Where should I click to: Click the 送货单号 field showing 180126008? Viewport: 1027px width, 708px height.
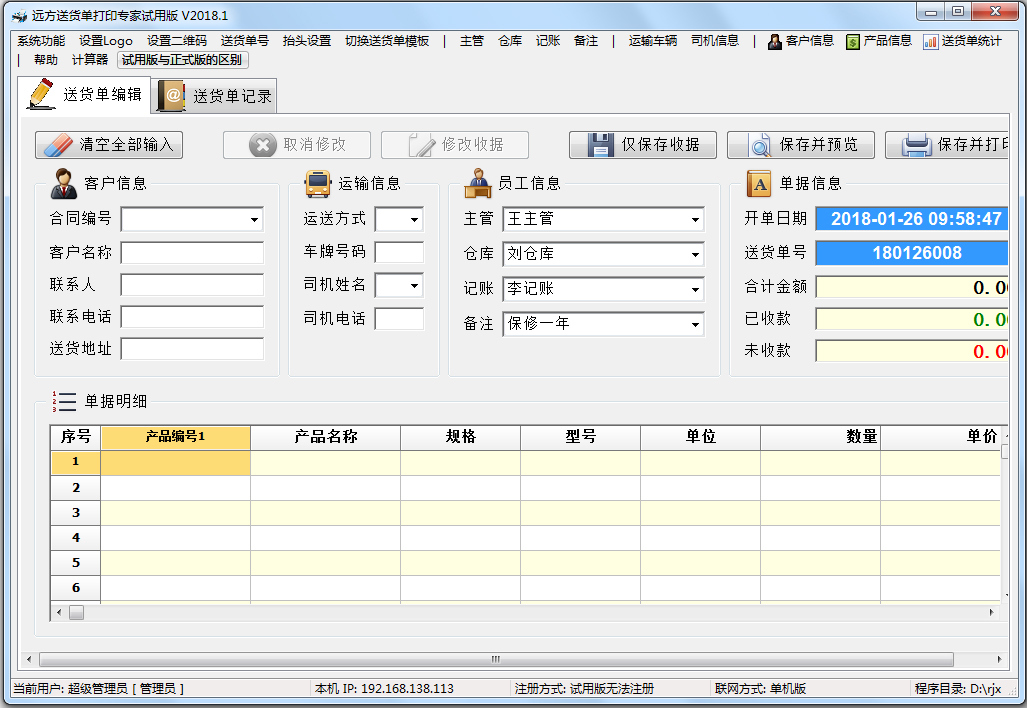[x=911, y=253]
